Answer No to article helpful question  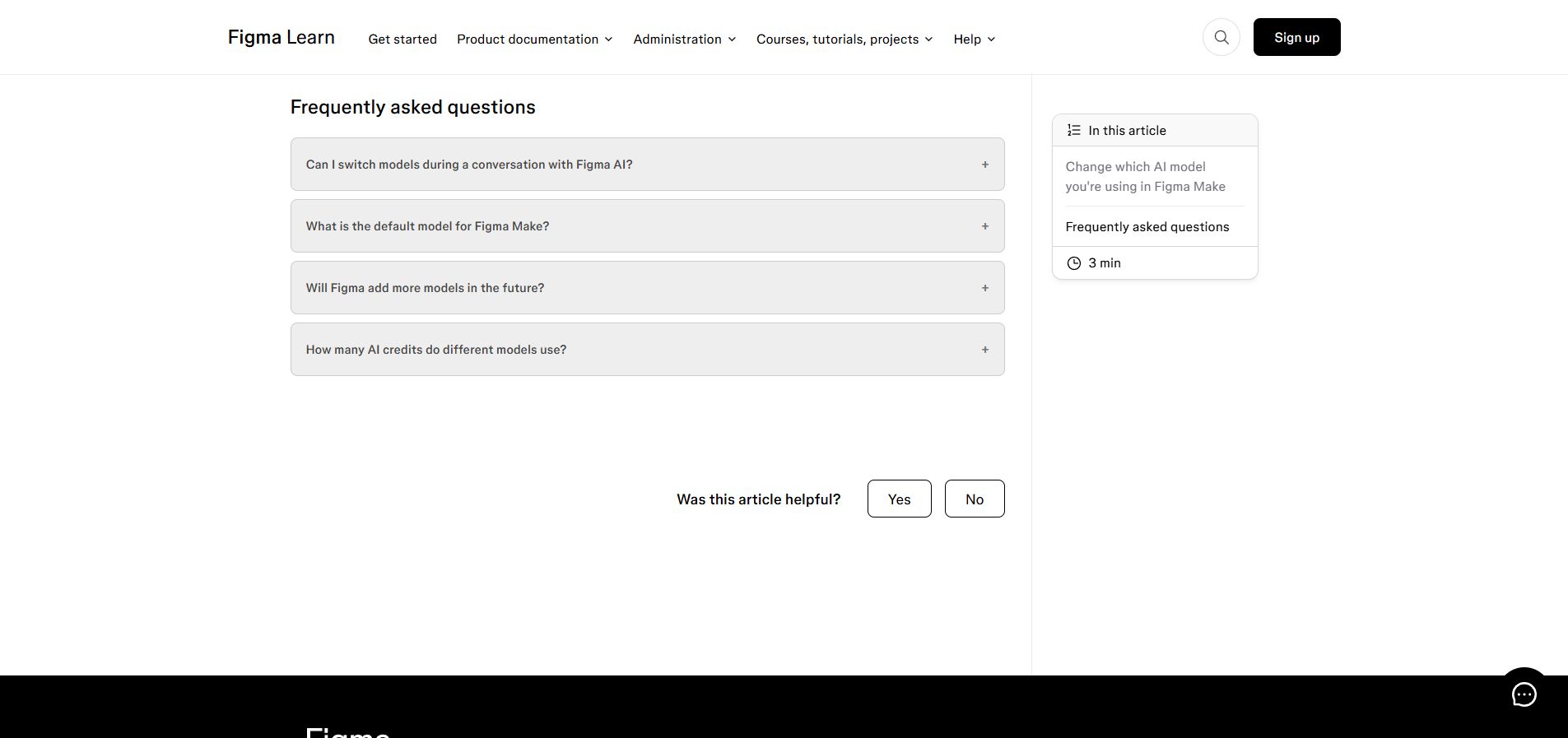(x=975, y=499)
